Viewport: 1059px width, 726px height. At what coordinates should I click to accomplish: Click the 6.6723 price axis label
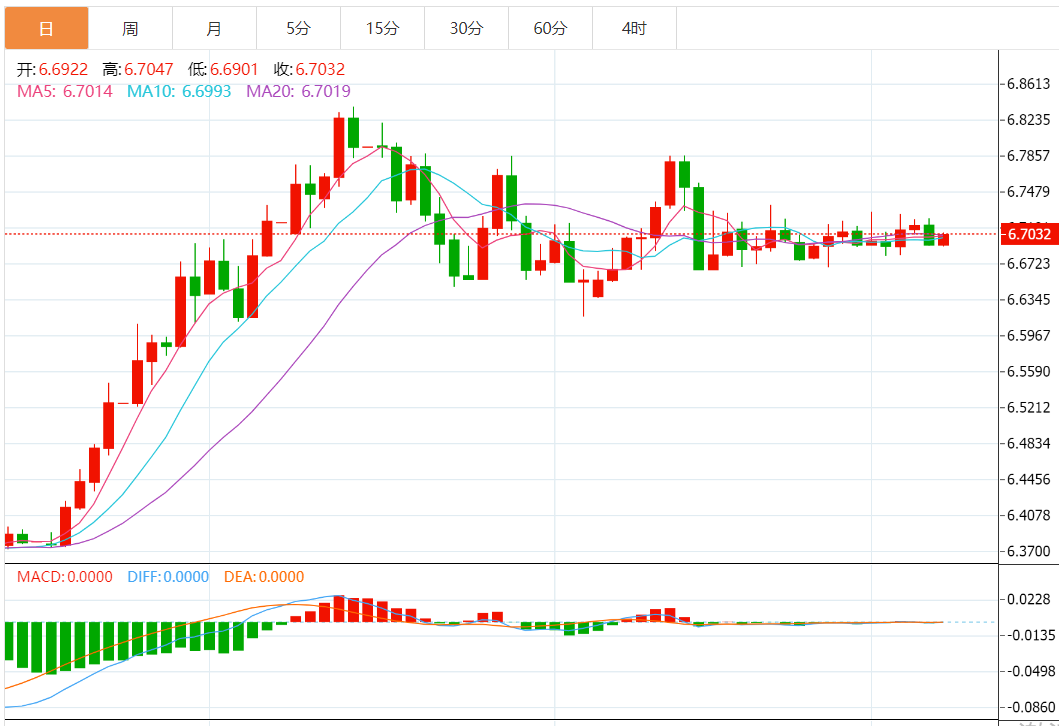(1029, 263)
